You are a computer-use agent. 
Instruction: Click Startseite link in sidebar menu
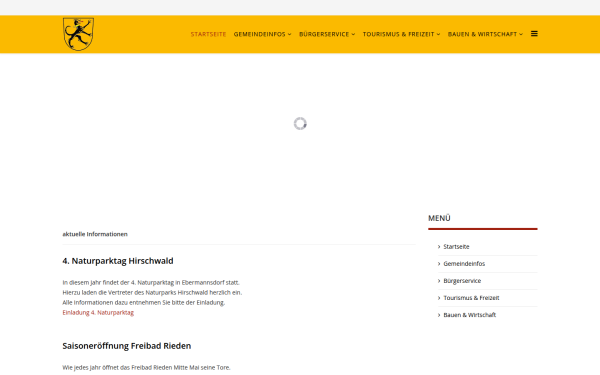click(x=456, y=247)
